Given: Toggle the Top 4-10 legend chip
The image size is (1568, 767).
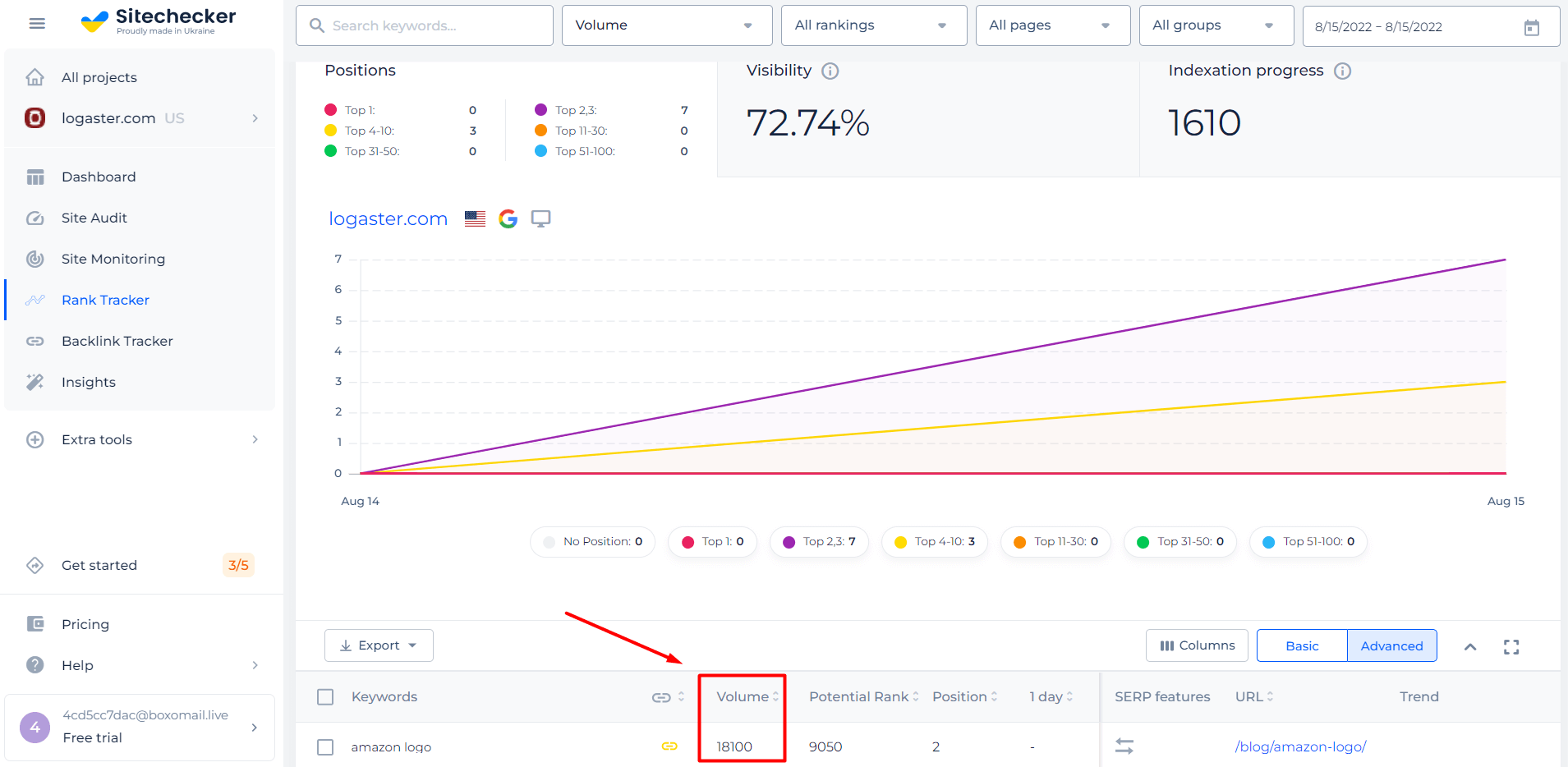Looking at the screenshot, I should [935, 542].
